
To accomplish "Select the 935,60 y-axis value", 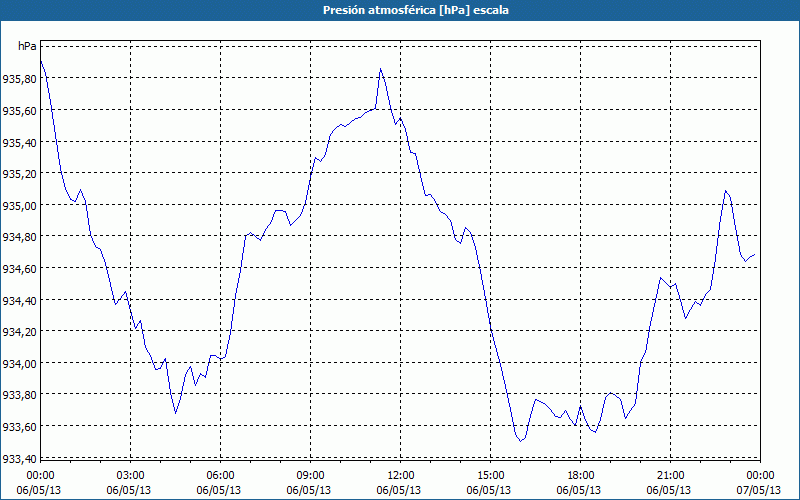I will click(x=19, y=110).
